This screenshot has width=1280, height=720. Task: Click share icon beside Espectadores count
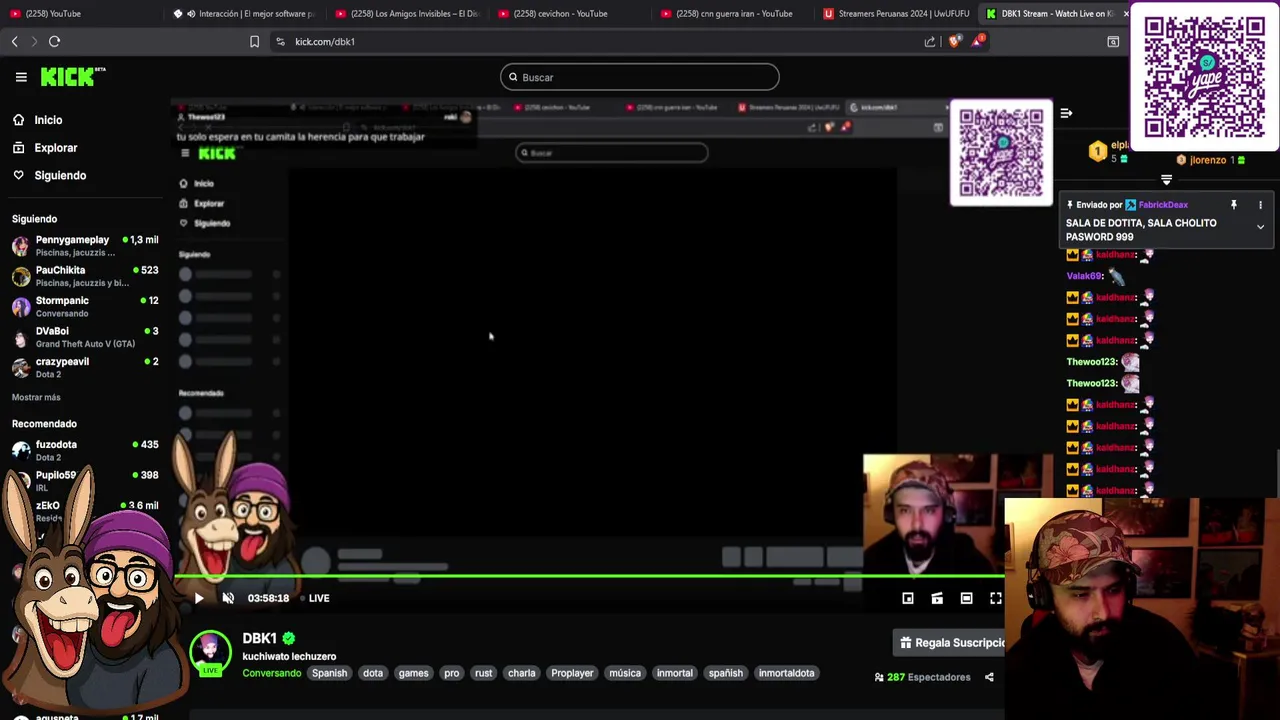tap(989, 677)
